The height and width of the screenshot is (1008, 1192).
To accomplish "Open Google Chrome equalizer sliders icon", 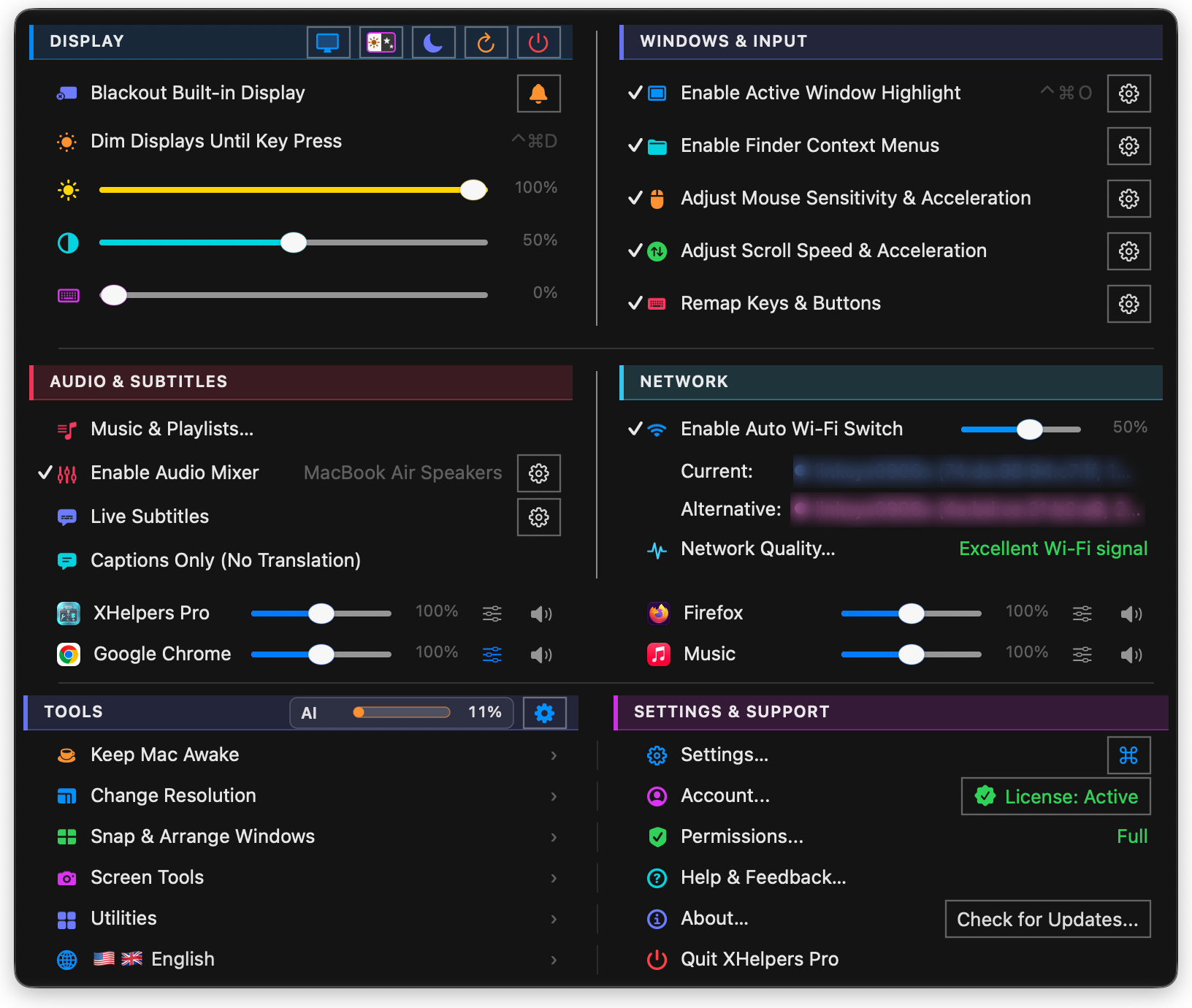I will pyautogui.click(x=492, y=654).
